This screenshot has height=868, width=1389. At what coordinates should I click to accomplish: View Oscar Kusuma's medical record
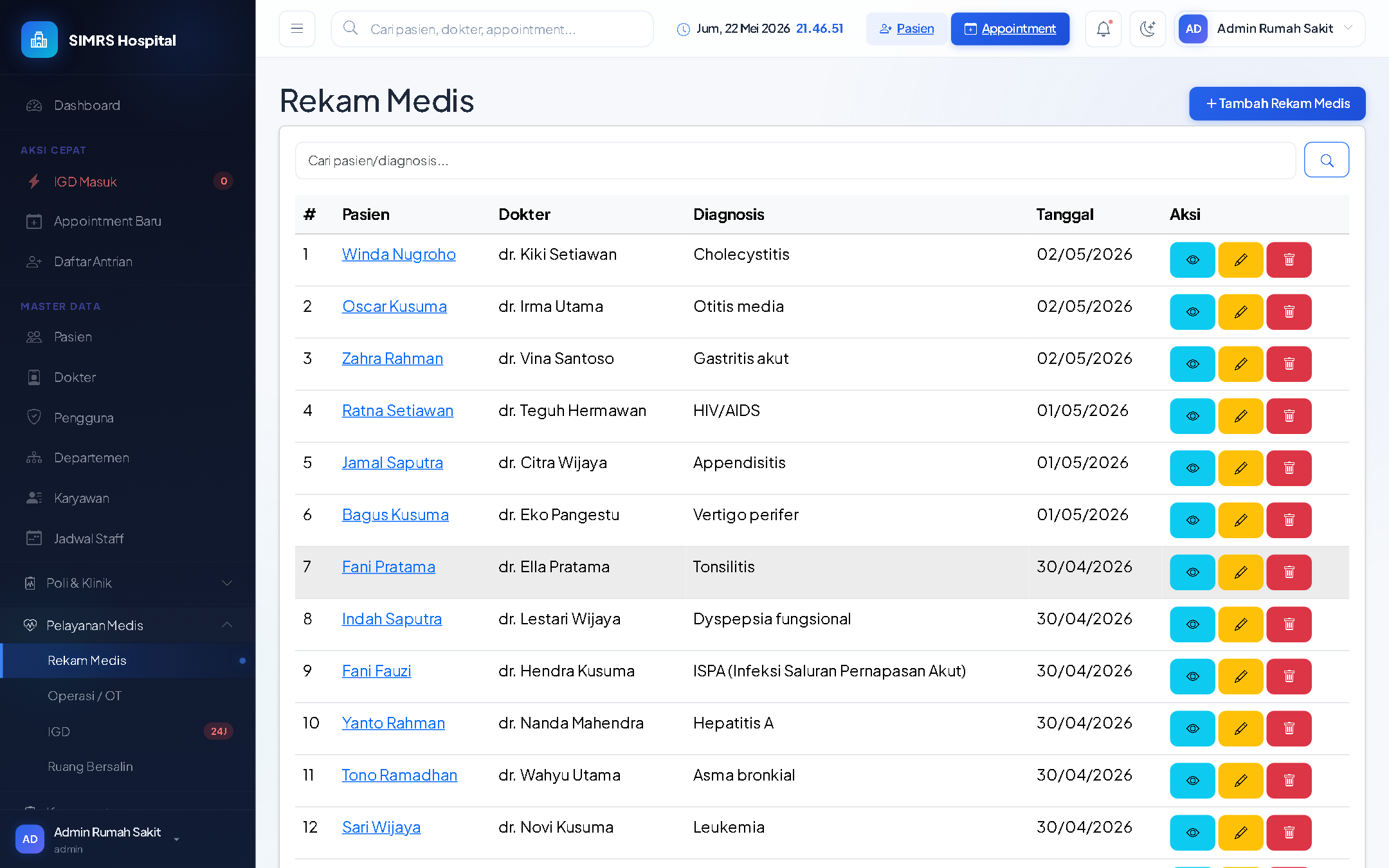click(1192, 312)
